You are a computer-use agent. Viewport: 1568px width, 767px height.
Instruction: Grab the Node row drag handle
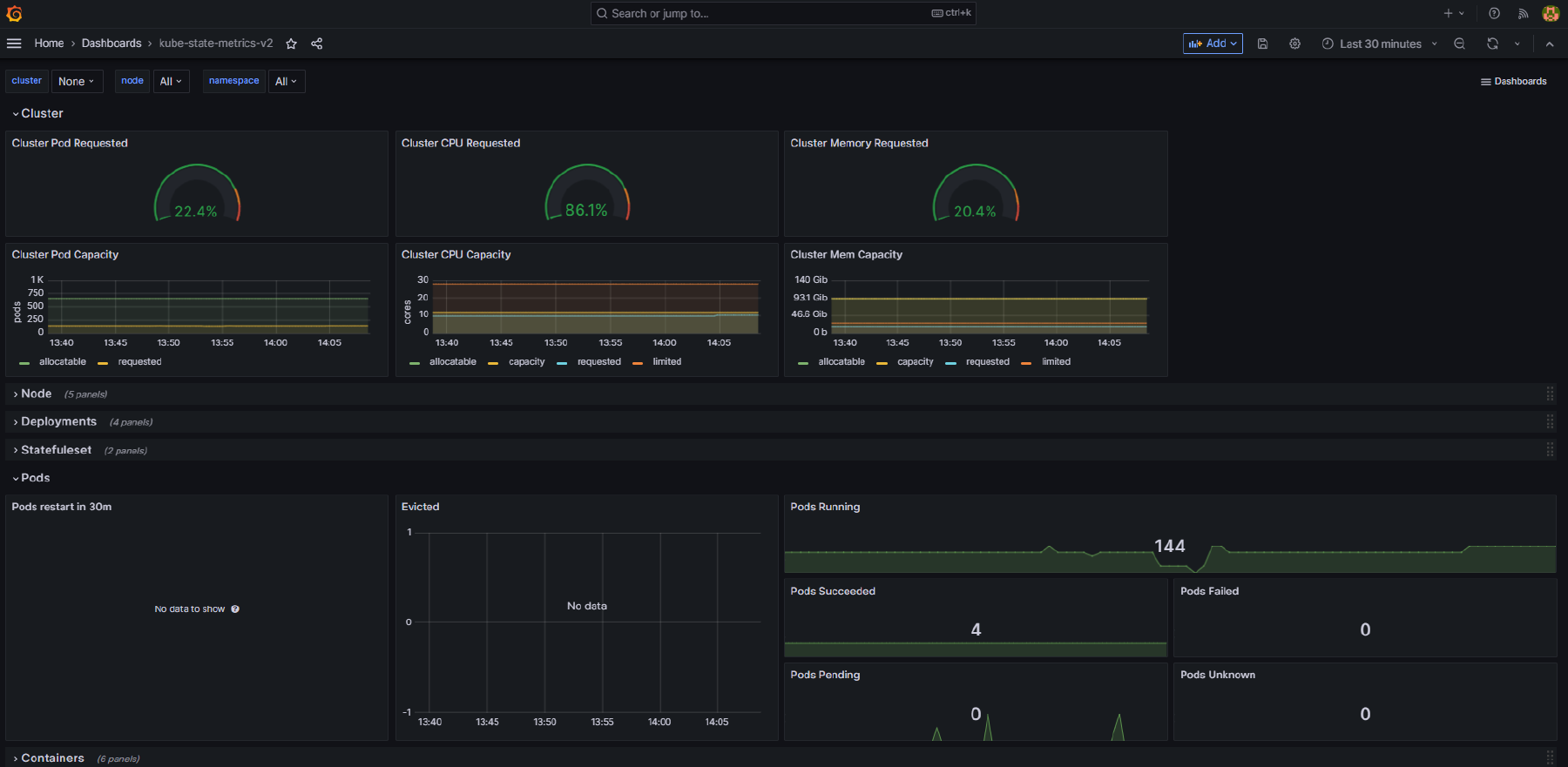coord(1550,394)
